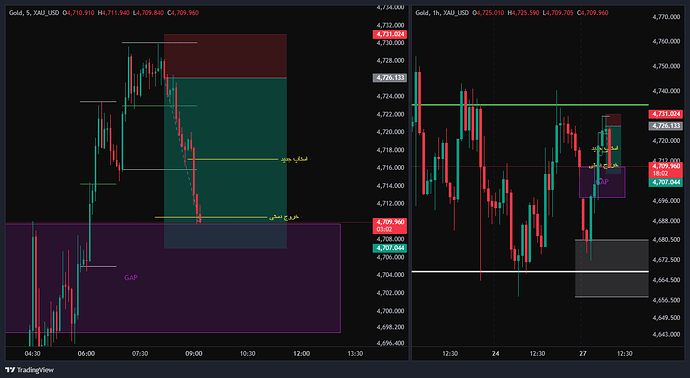Click the 04:30 time label
Image resolution: width=690 pixels, height=378 pixels.
(x=33, y=353)
